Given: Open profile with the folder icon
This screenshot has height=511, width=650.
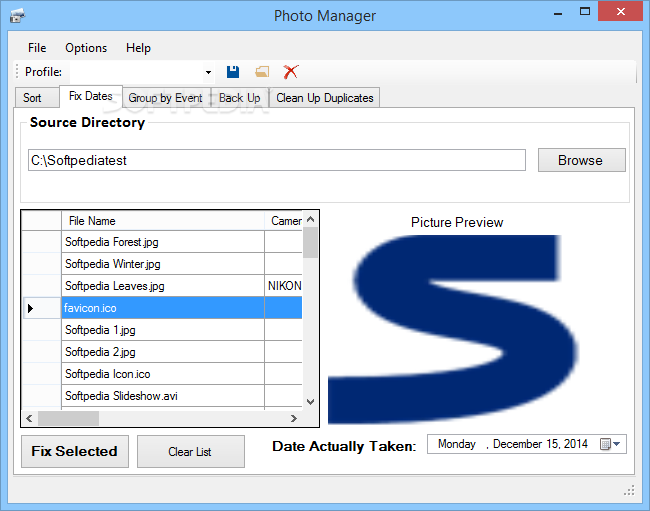Looking at the screenshot, I should [x=262, y=72].
